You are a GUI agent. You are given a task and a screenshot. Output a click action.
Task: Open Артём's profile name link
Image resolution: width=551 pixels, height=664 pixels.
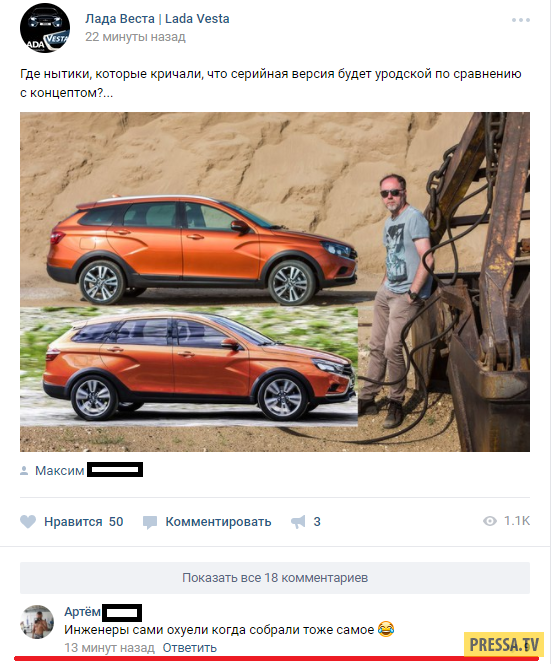click(x=82, y=612)
